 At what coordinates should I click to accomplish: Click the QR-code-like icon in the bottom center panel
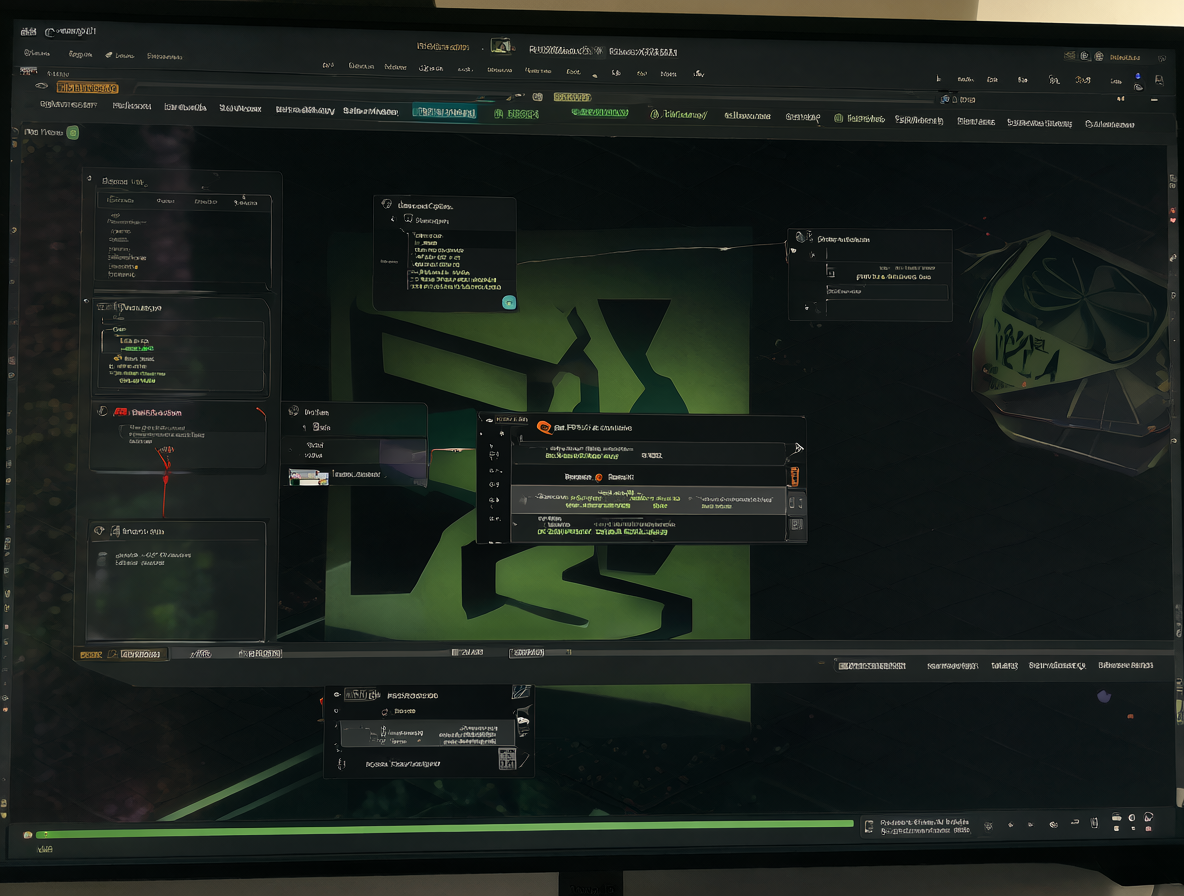click(x=507, y=758)
